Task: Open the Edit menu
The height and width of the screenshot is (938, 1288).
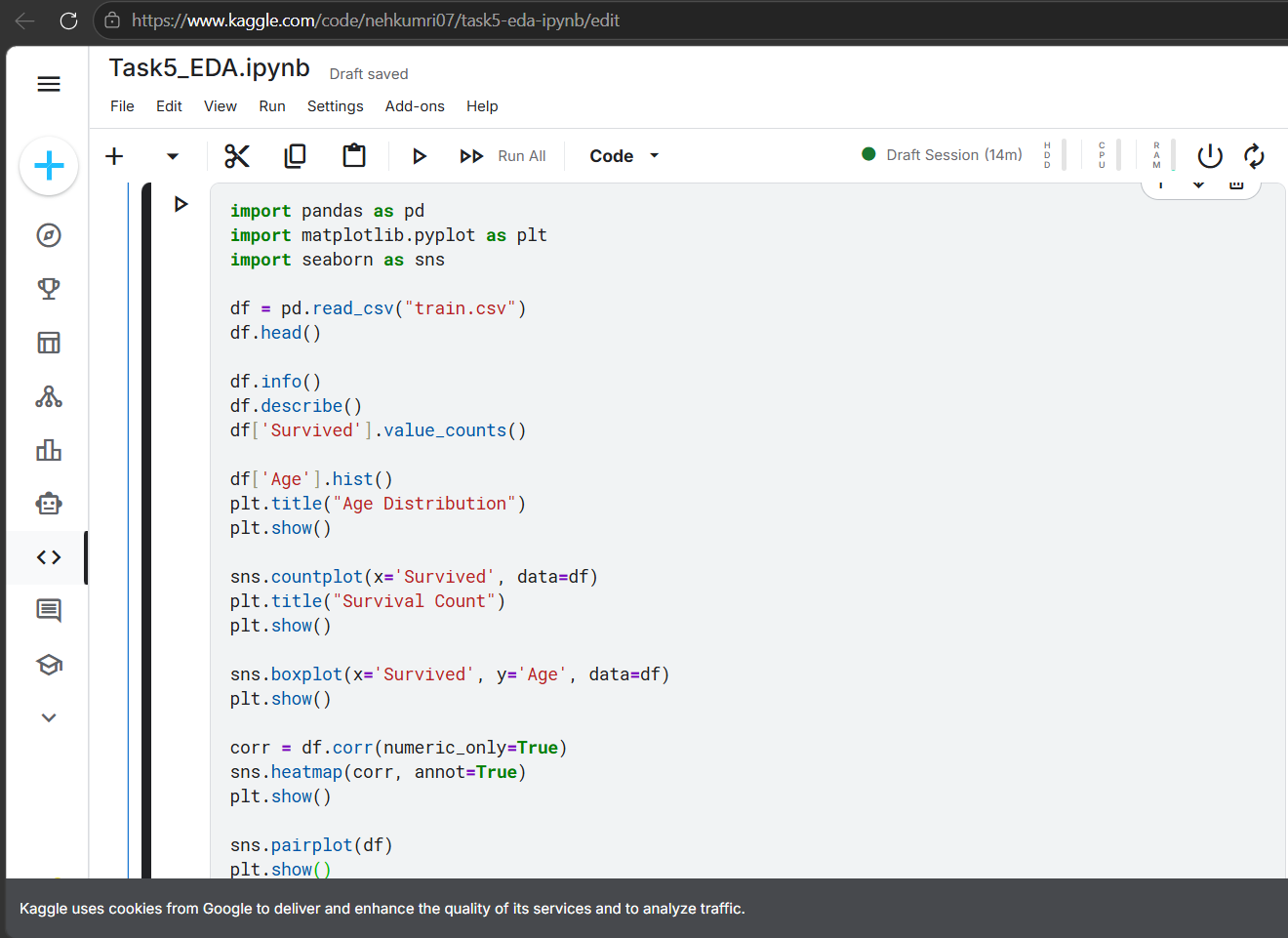Action: 169,106
